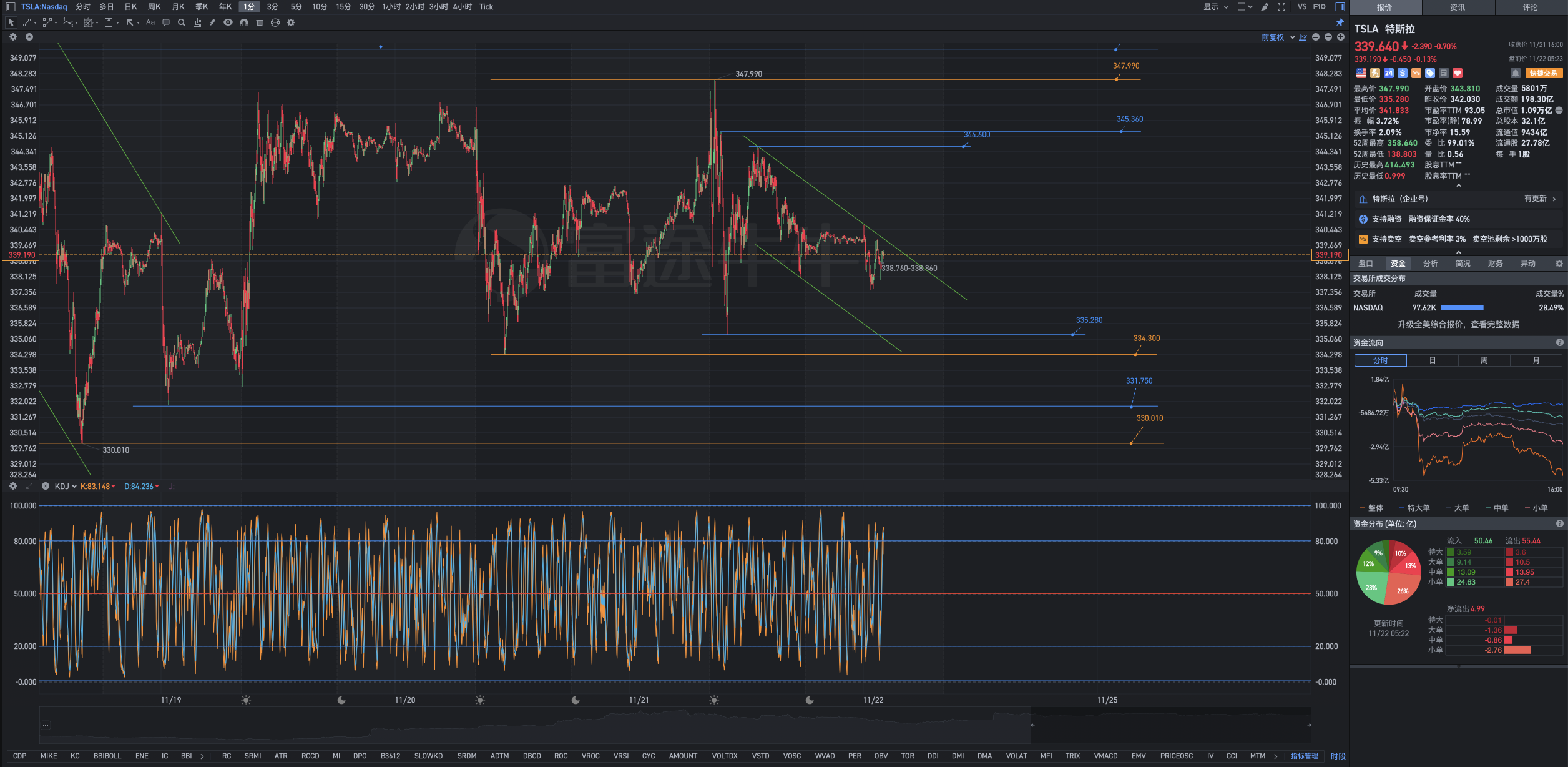Switch to Tick chart view

[x=486, y=7]
